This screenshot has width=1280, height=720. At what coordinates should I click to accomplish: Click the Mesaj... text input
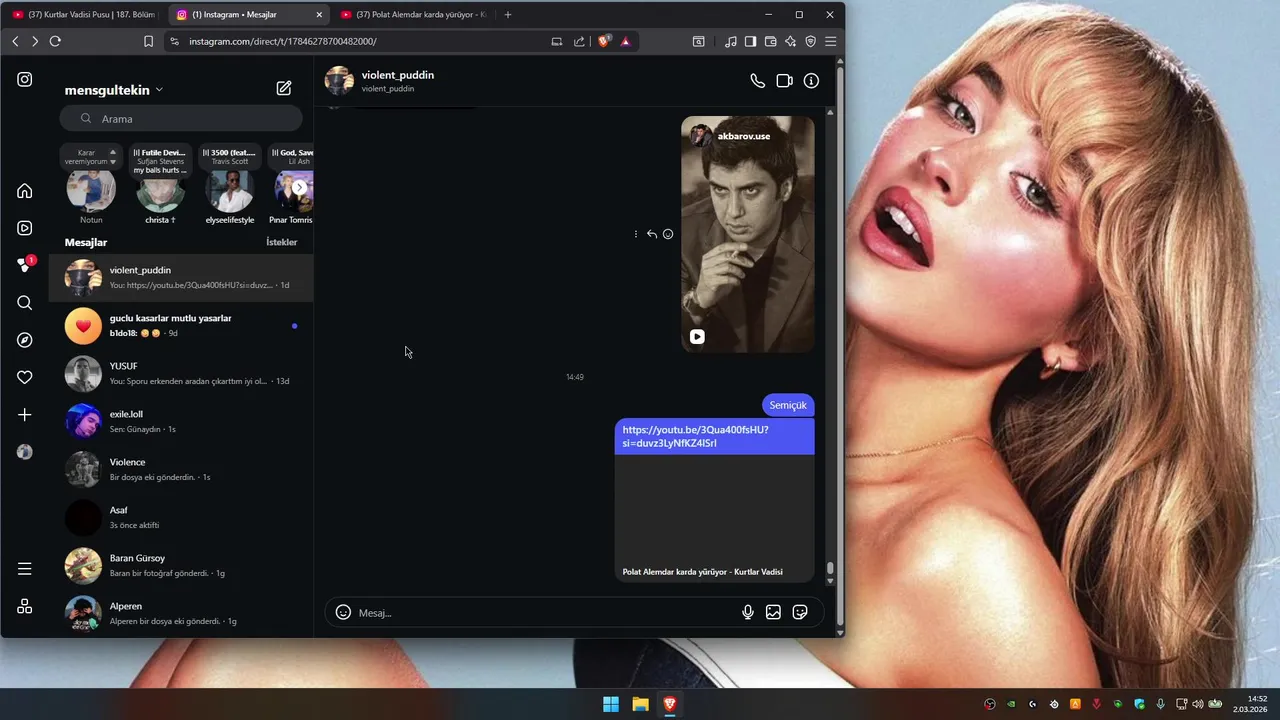click(545, 612)
